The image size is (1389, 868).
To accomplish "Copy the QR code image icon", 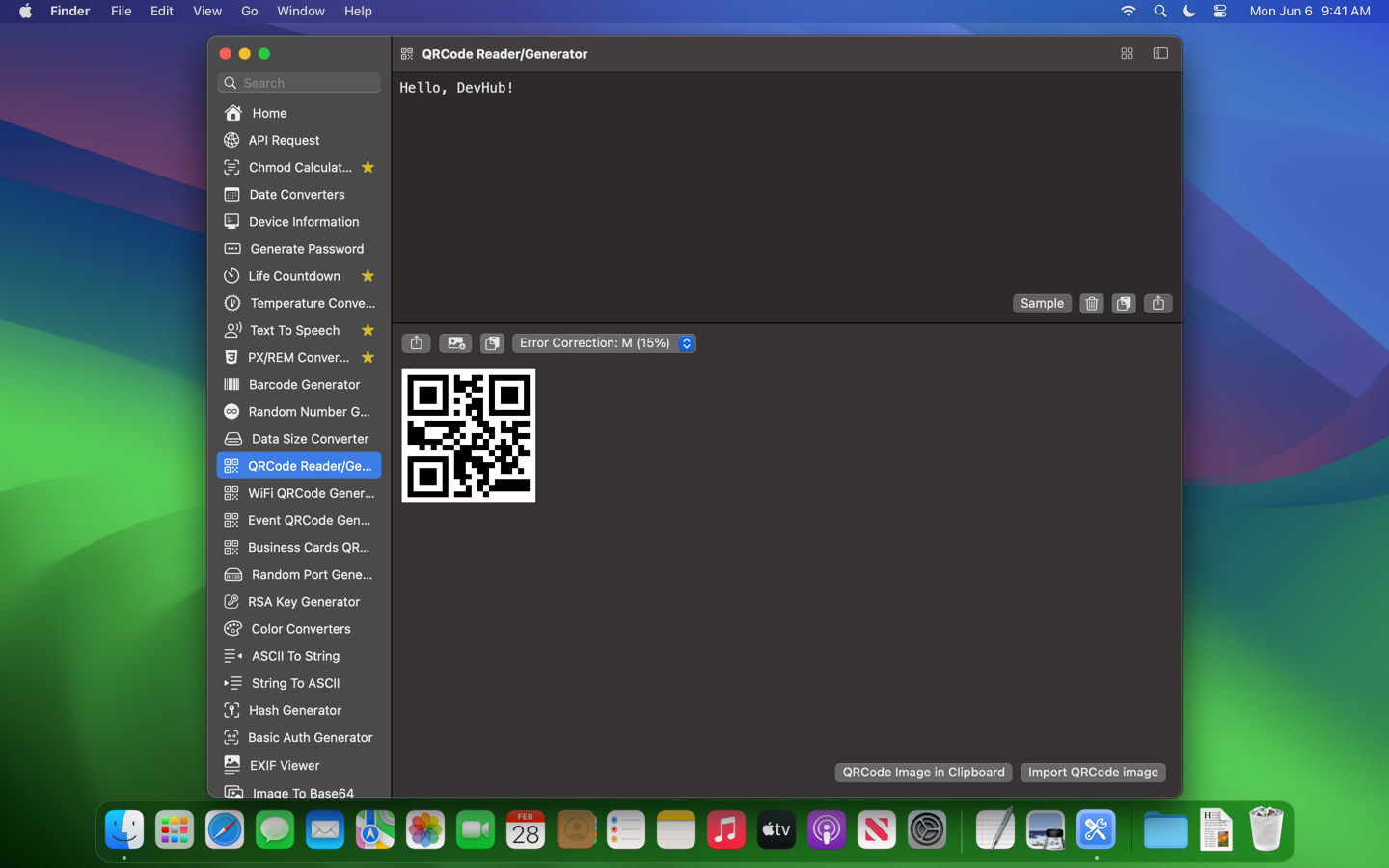I will [x=492, y=343].
